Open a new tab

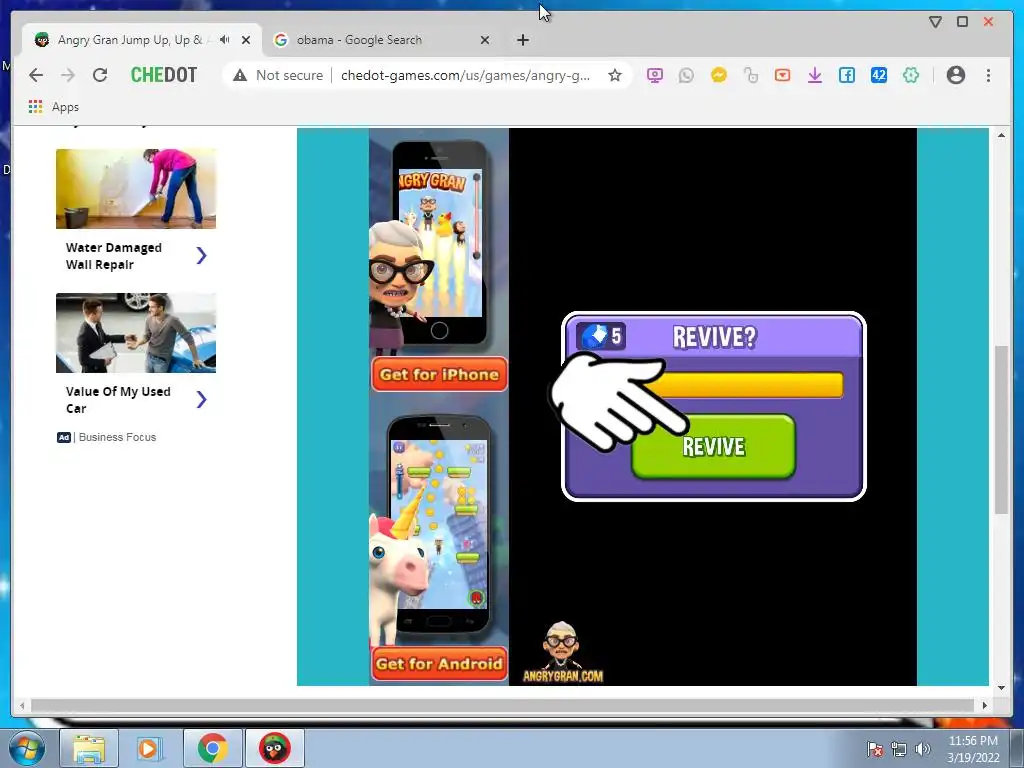click(x=522, y=40)
